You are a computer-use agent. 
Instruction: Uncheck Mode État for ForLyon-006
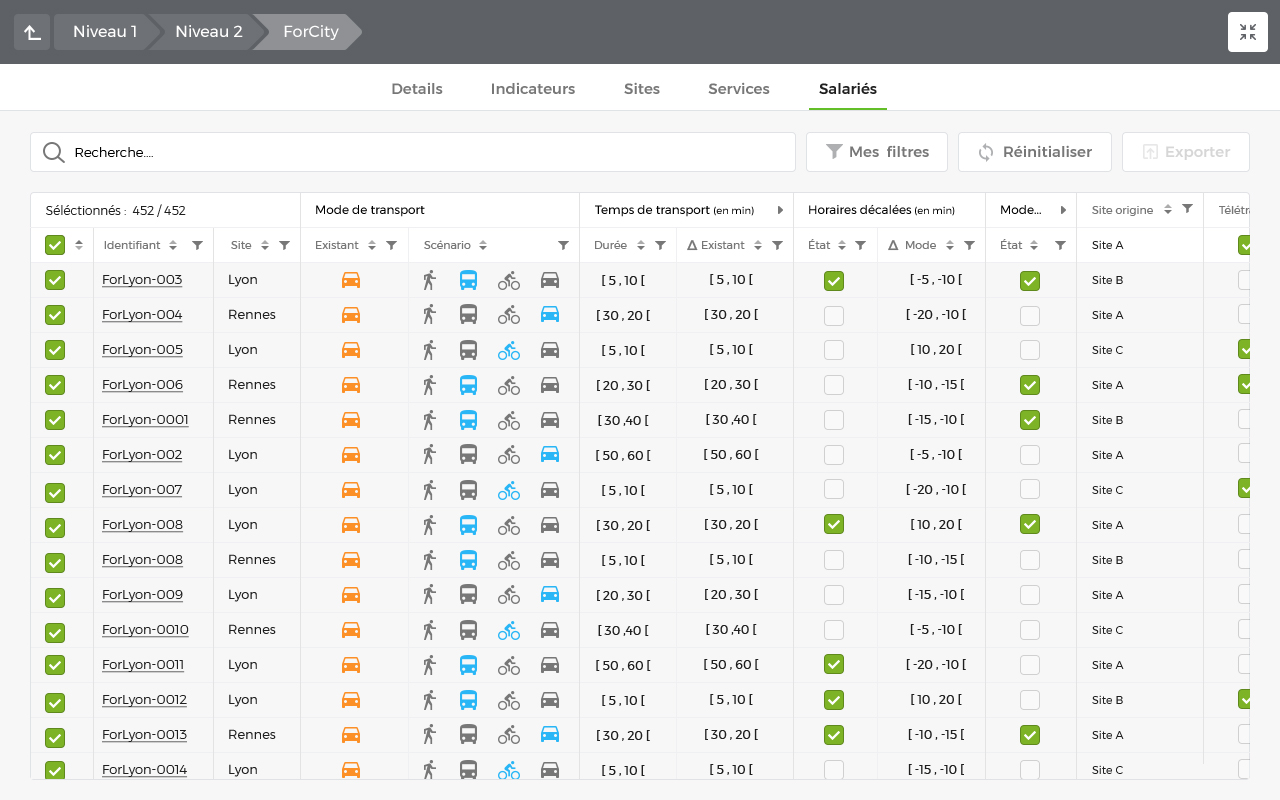(x=1030, y=385)
